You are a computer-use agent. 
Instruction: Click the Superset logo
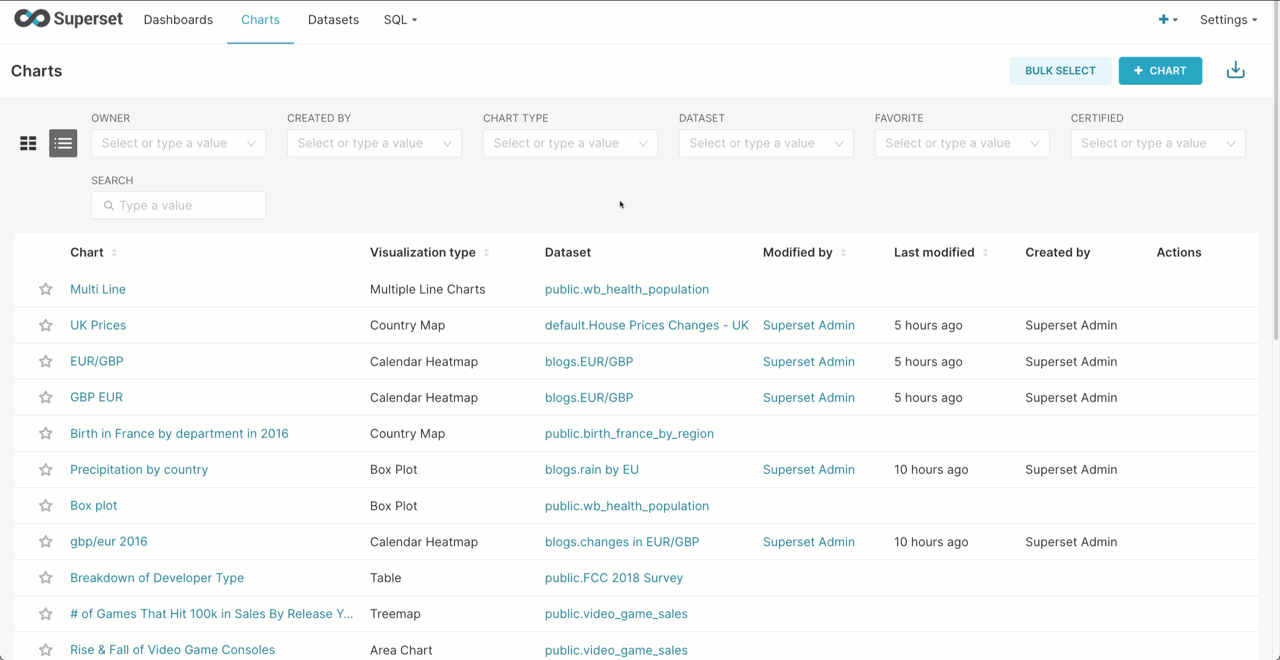(x=68, y=19)
